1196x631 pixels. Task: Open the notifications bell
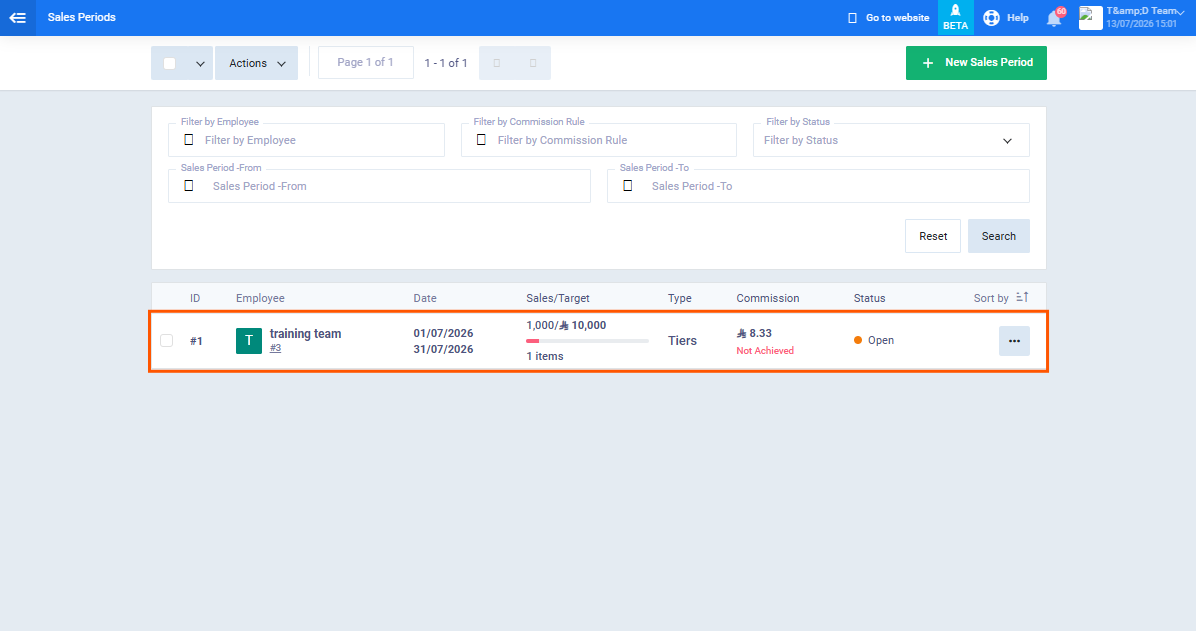click(x=1054, y=18)
